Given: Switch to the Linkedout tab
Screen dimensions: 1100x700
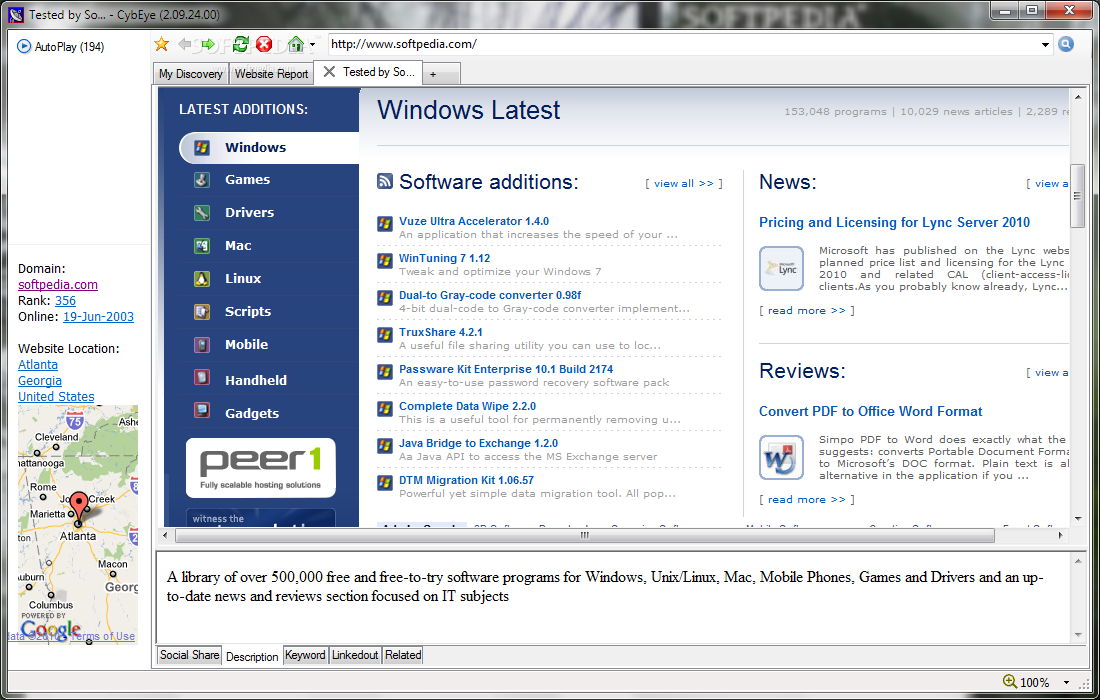Looking at the screenshot, I should click(x=355, y=655).
